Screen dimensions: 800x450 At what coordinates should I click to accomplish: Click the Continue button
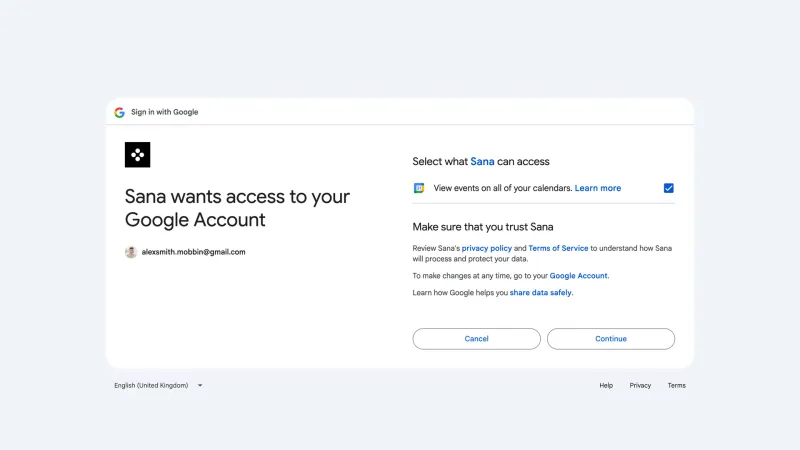[x=611, y=339]
